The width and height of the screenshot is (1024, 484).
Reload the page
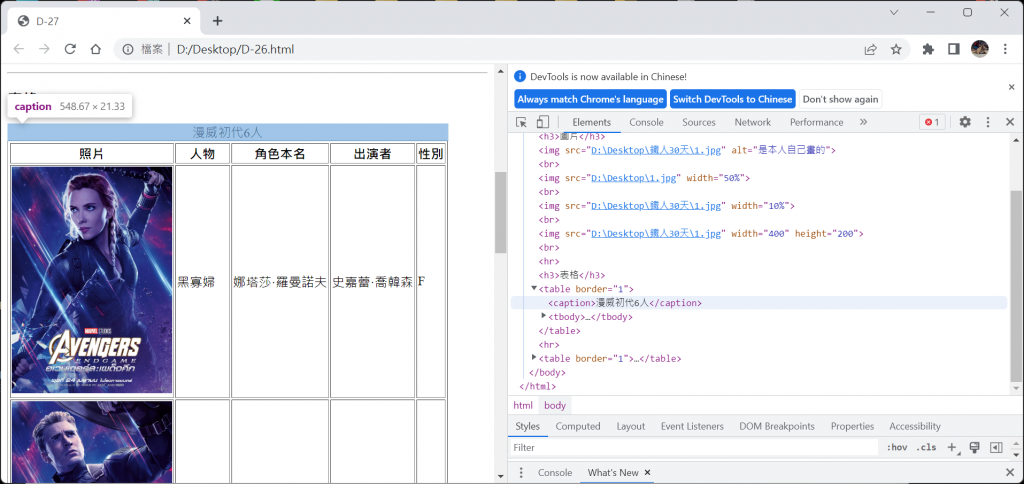71,49
